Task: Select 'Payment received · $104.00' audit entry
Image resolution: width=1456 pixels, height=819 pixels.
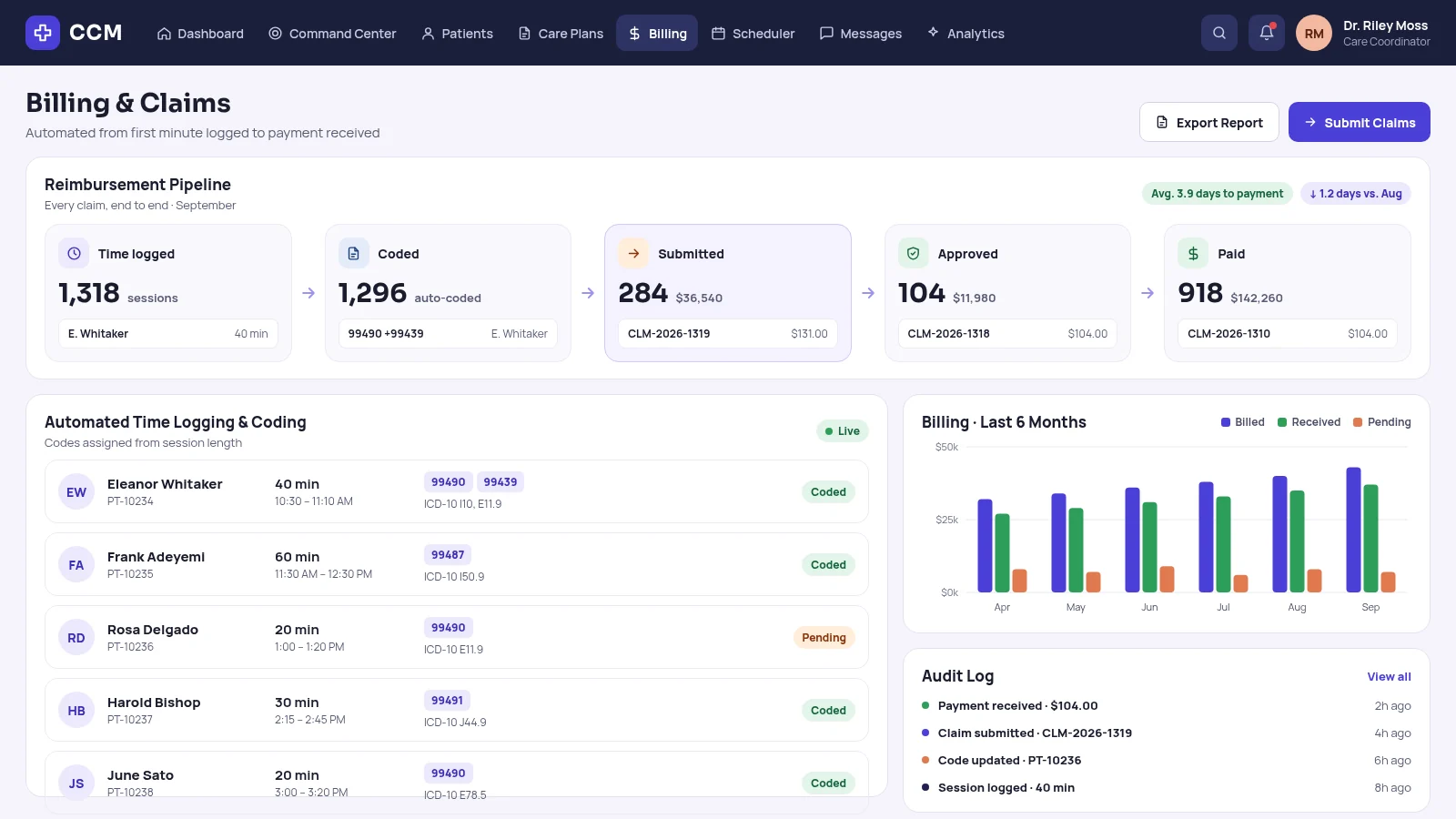Action: 1167,706
